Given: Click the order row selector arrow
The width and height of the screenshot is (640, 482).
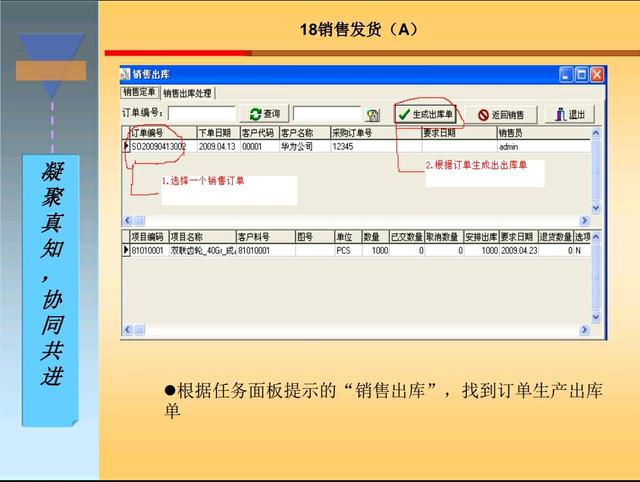Looking at the screenshot, I should (x=126, y=146).
